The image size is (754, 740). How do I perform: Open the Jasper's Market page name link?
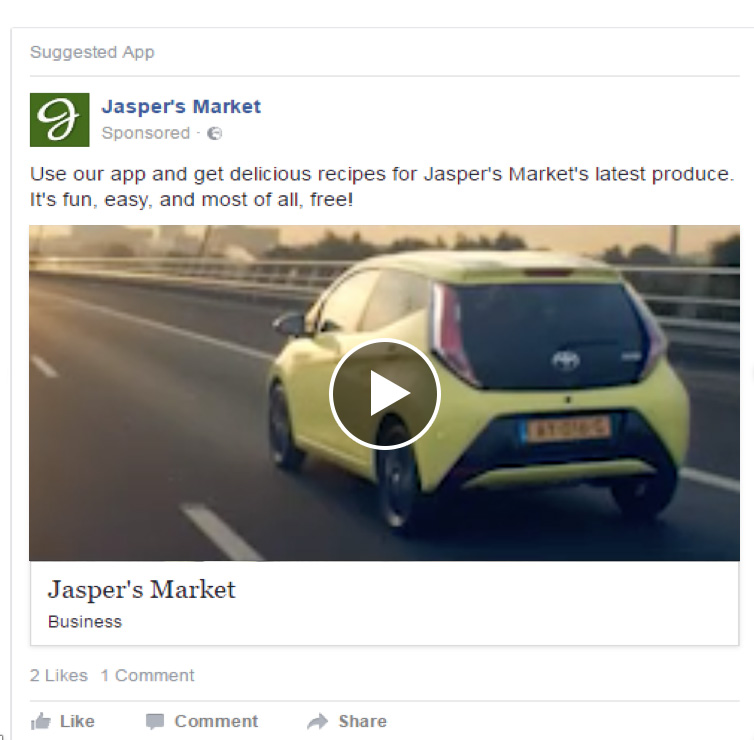click(181, 106)
